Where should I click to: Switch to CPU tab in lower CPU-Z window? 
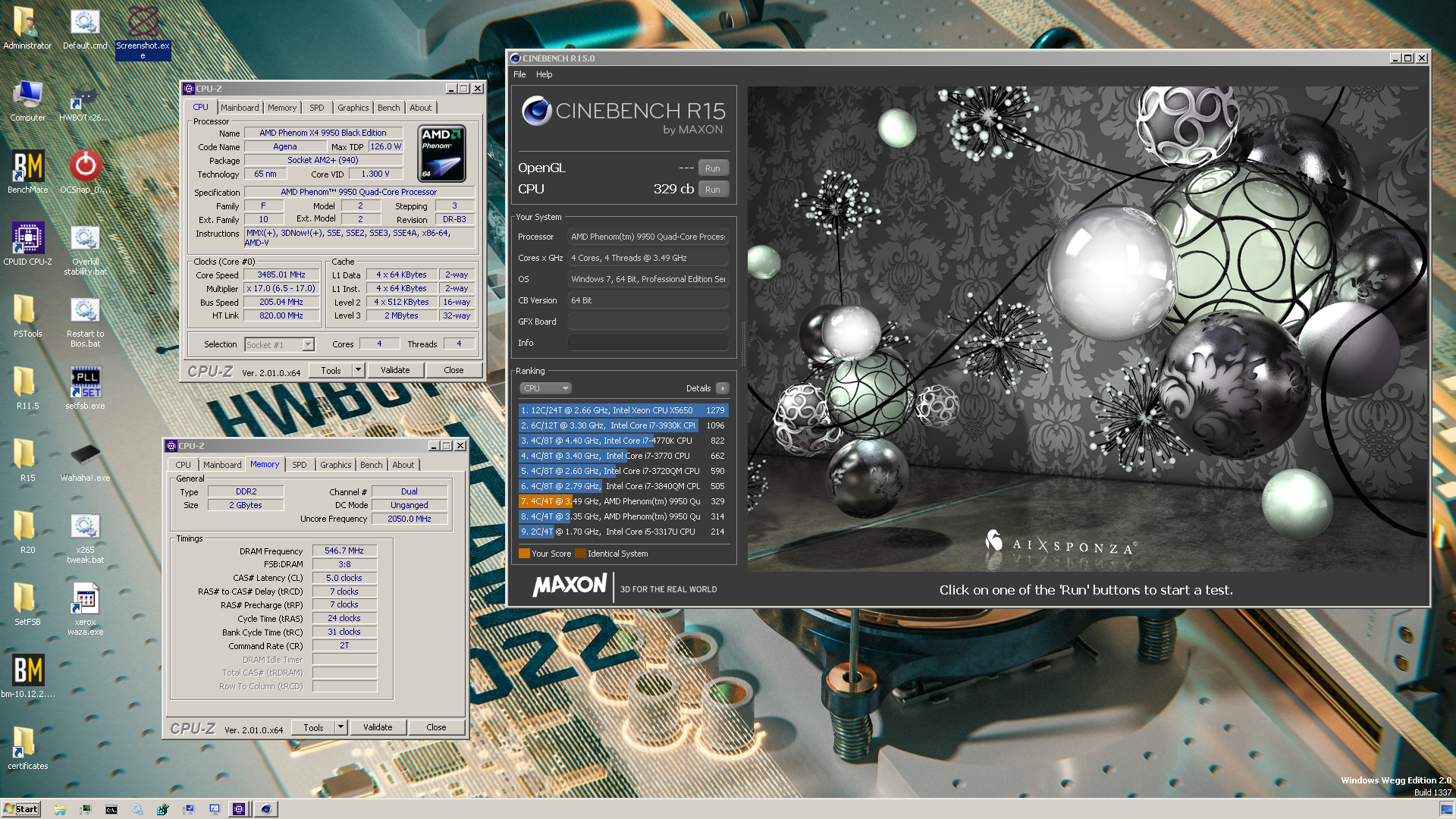point(183,465)
